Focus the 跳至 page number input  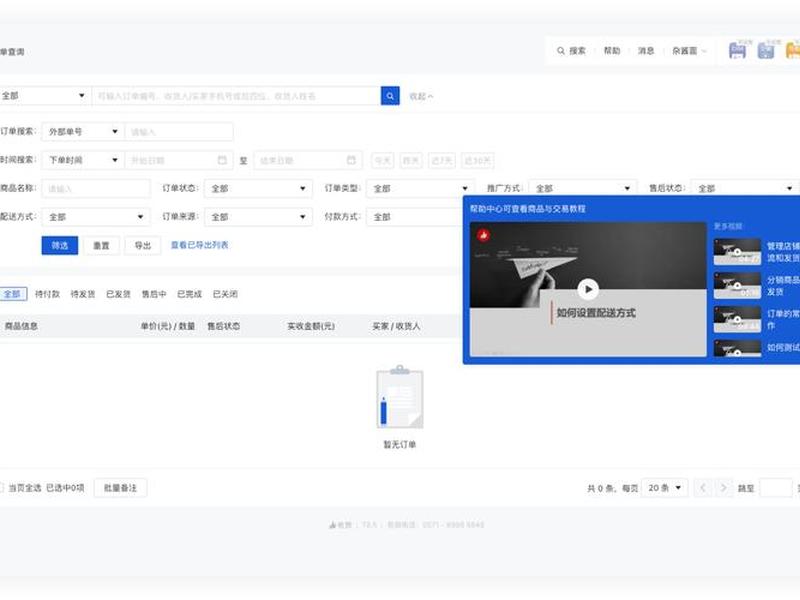(x=776, y=488)
